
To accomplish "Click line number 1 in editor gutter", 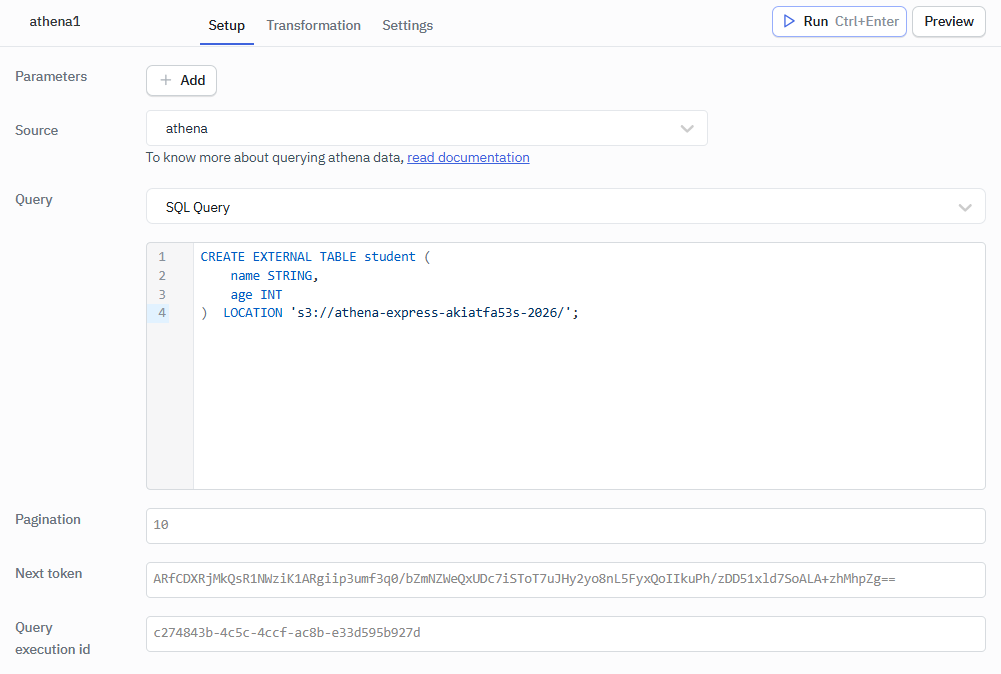I will 161,257.
